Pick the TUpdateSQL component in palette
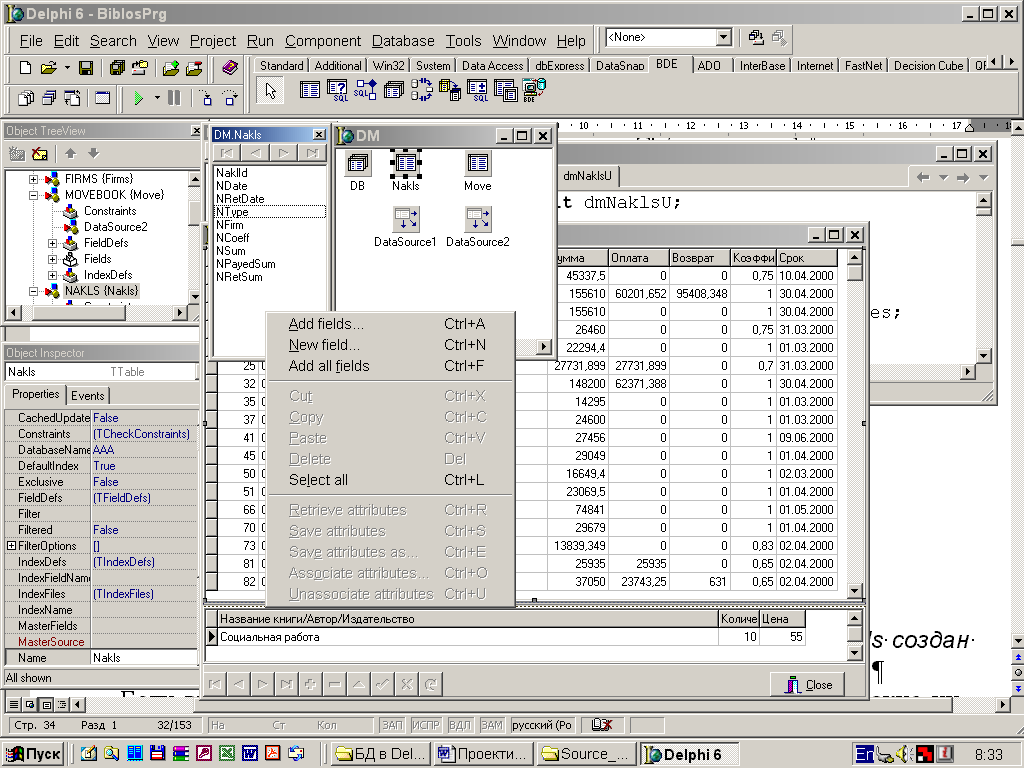This screenshot has width=1024, height=768. click(x=477, y=90)
